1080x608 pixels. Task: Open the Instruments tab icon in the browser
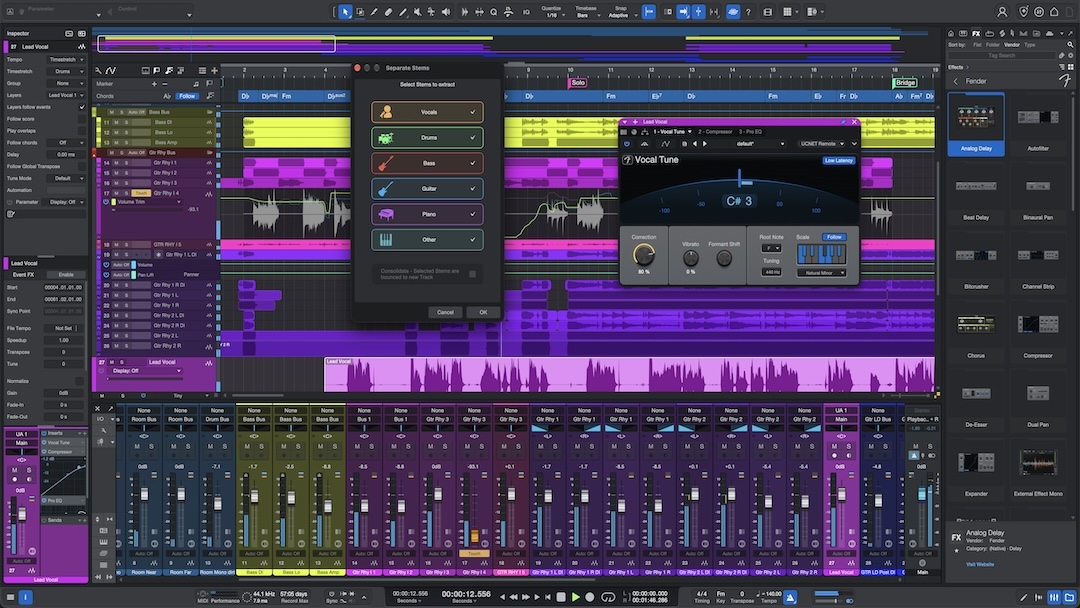963,33
